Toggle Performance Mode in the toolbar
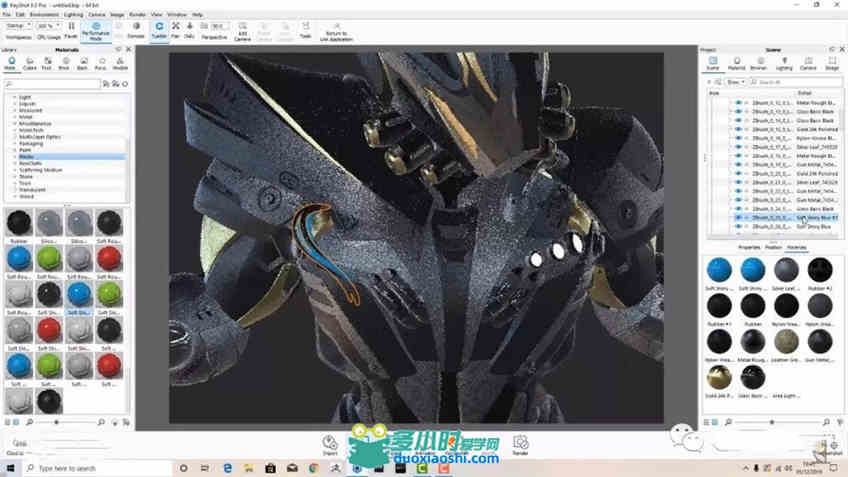The width and height of the screenshot is (848, 477). click(x=96, y=31)
